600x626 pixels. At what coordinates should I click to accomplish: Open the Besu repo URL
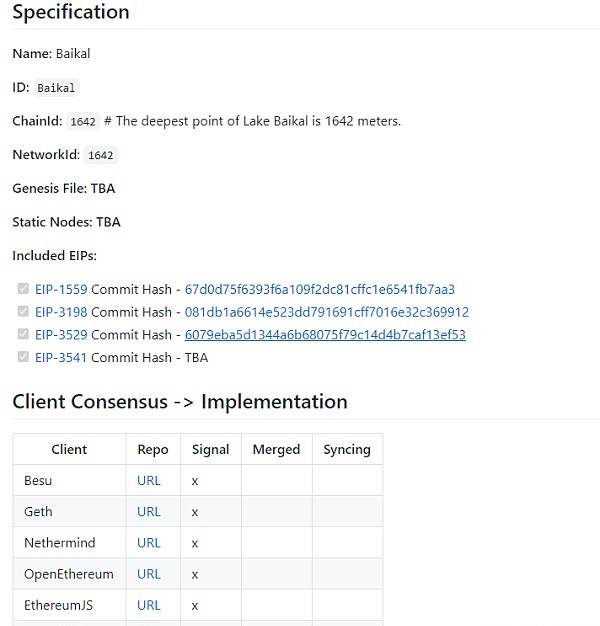point(149,481)
